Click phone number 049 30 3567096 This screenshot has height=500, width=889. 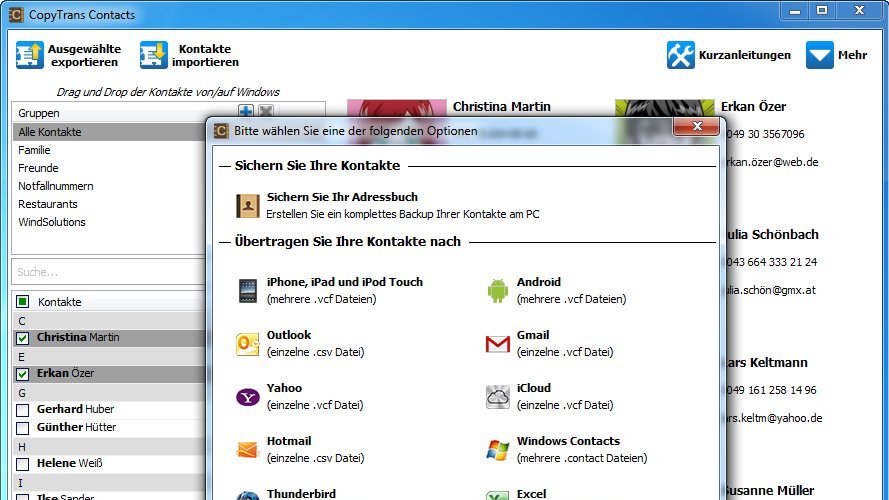pyautogui.click(x=765, y=134)
